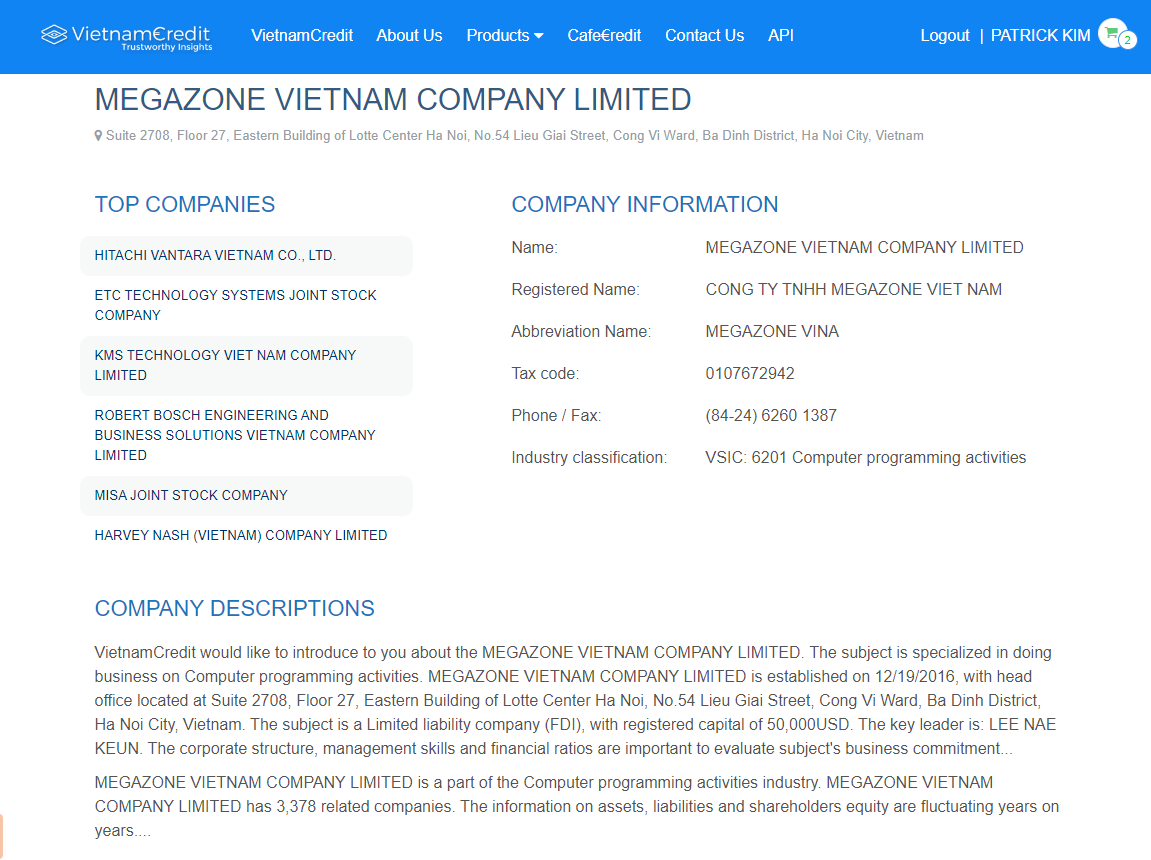
Task: Open CafeCredit in navigation
Action: pyautogui.click(x=604, y=35)
